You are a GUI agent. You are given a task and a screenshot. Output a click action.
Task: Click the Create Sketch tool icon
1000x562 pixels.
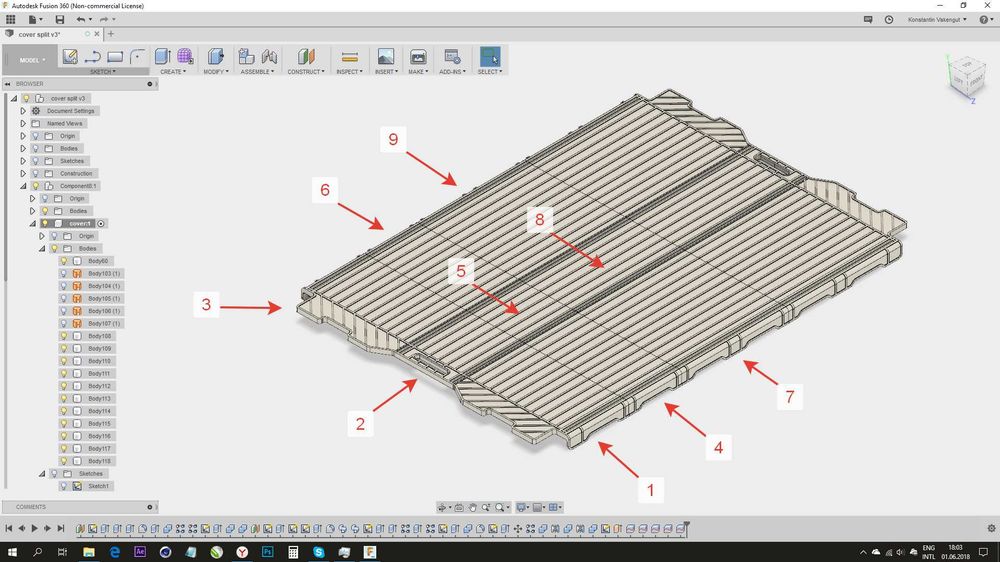click(x=70, y=57)
